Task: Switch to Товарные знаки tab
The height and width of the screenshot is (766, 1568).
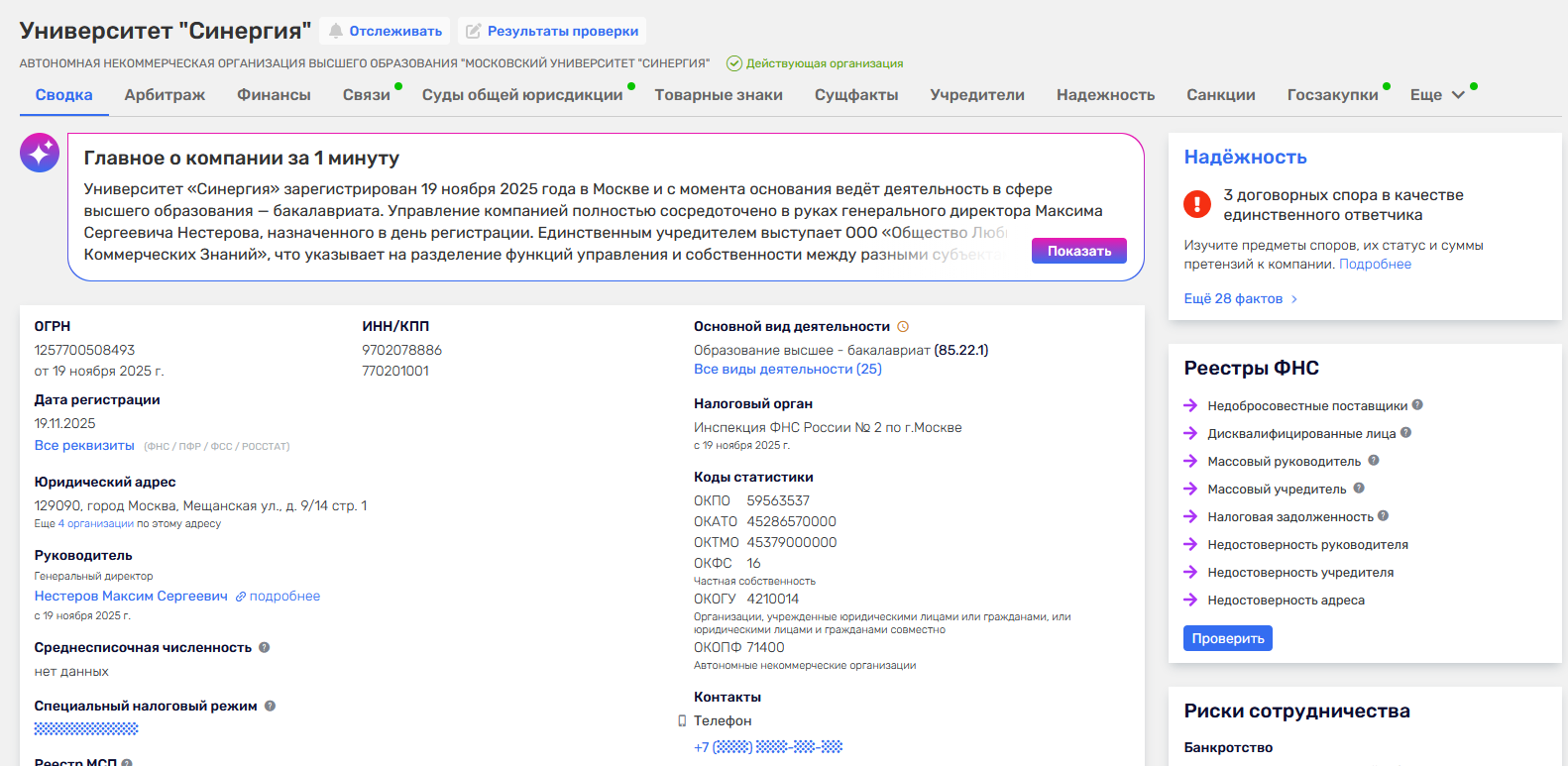Action: click(719, 95)
